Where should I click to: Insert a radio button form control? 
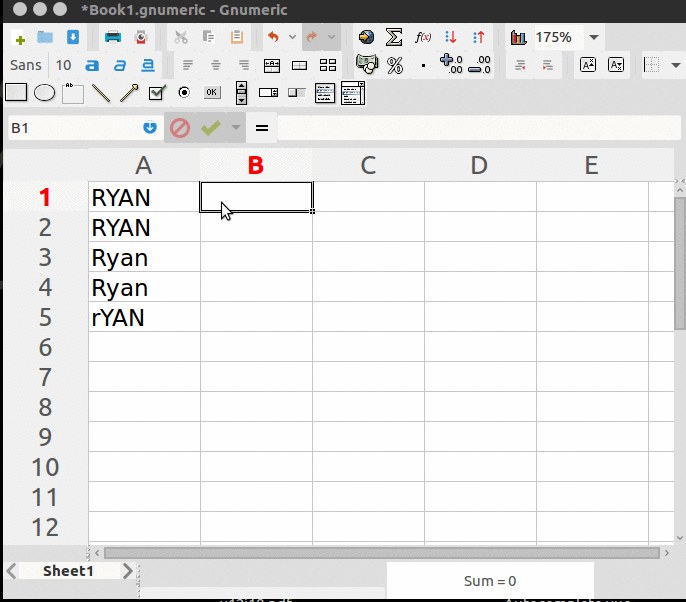click(x=184, y=93)
